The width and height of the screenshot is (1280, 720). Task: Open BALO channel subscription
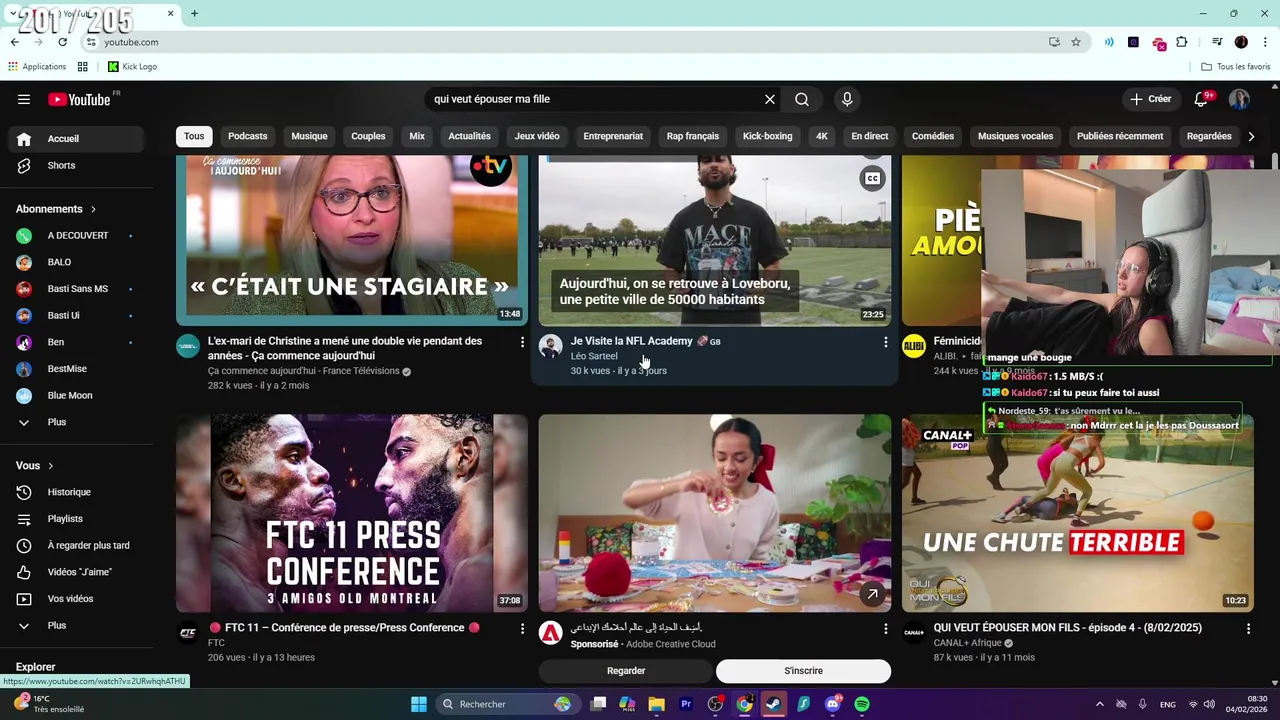tap(78, 262)
